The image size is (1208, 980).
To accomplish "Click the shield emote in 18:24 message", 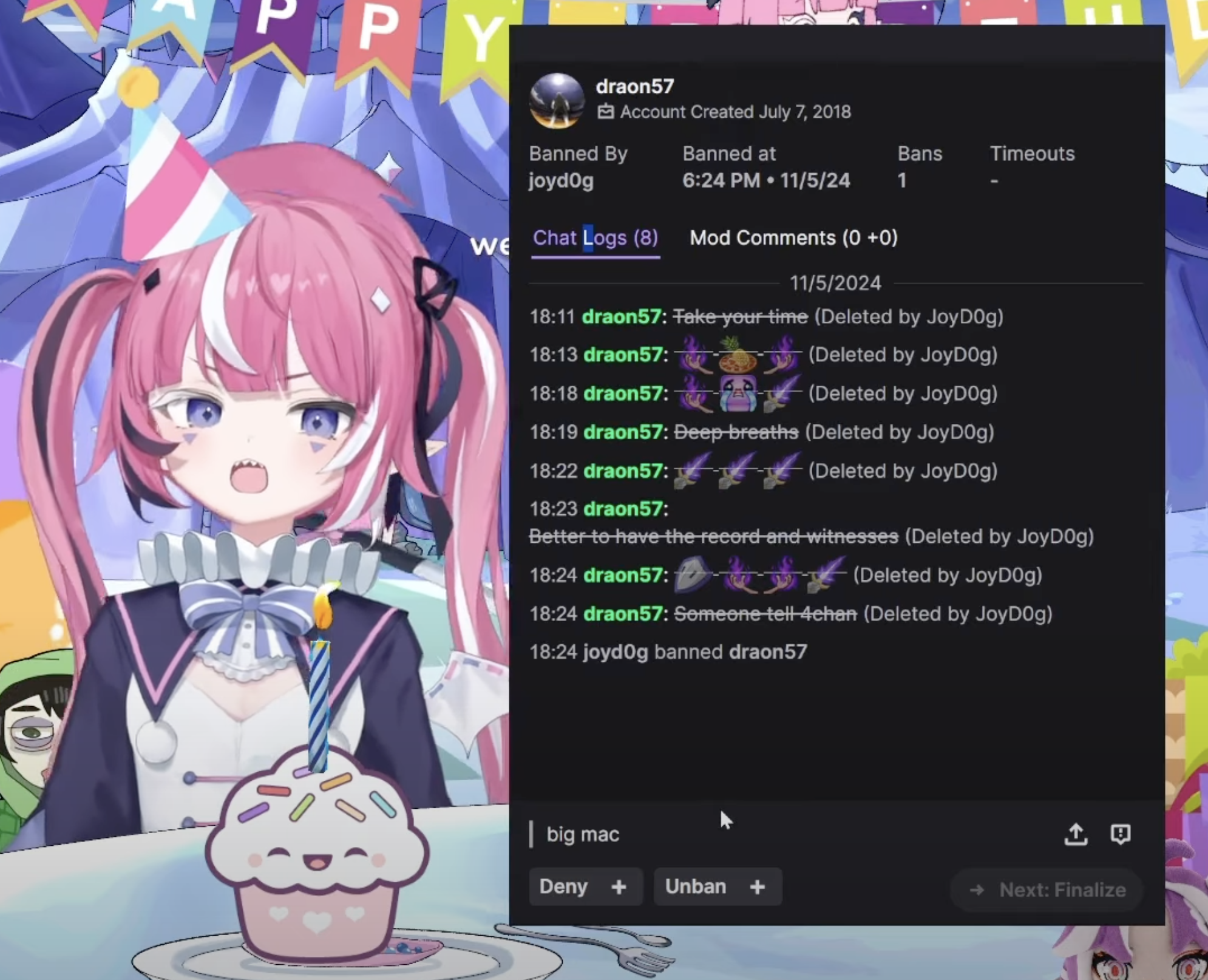I will [693, 574].
